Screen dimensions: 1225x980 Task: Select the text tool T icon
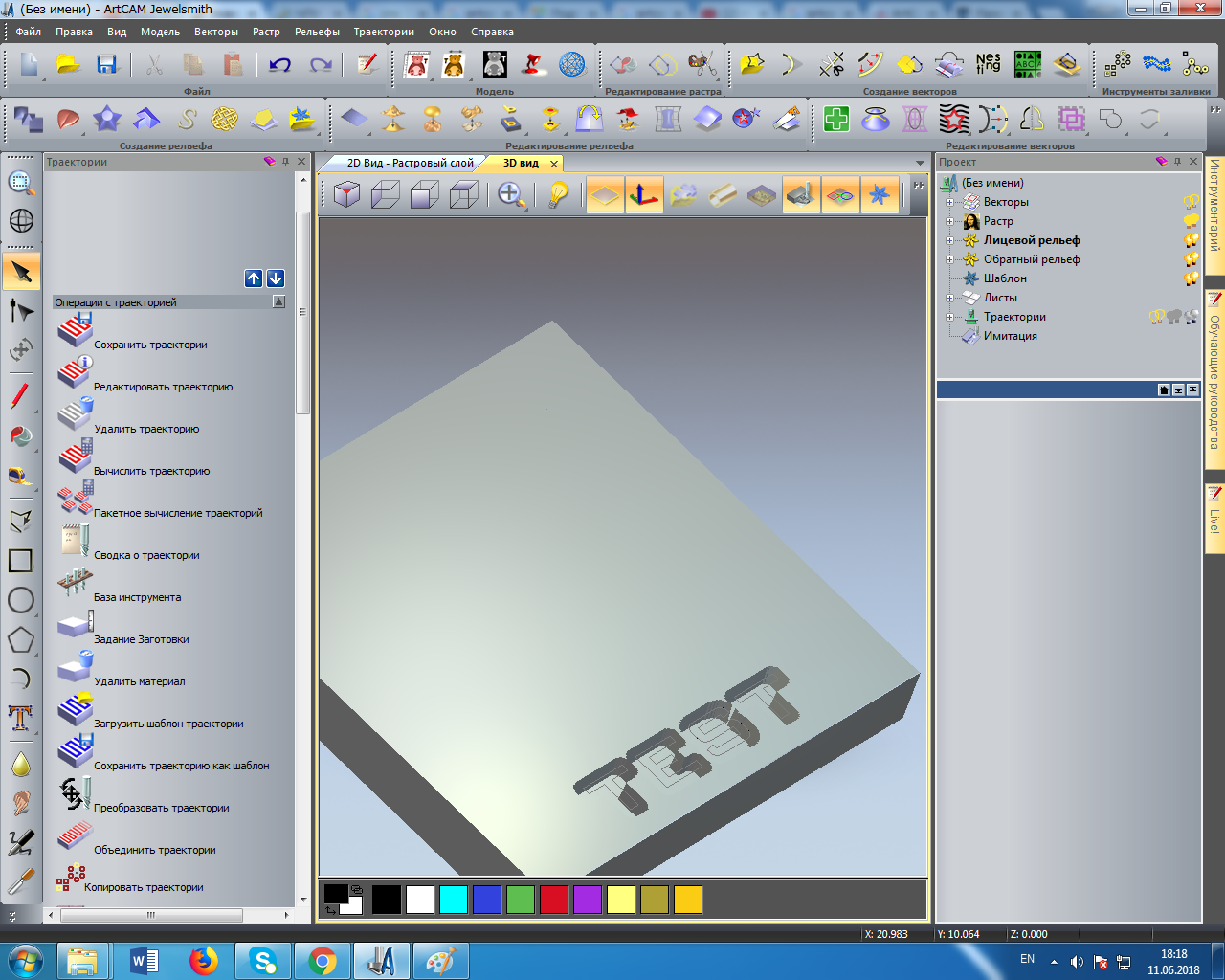(x=21, y=718)
